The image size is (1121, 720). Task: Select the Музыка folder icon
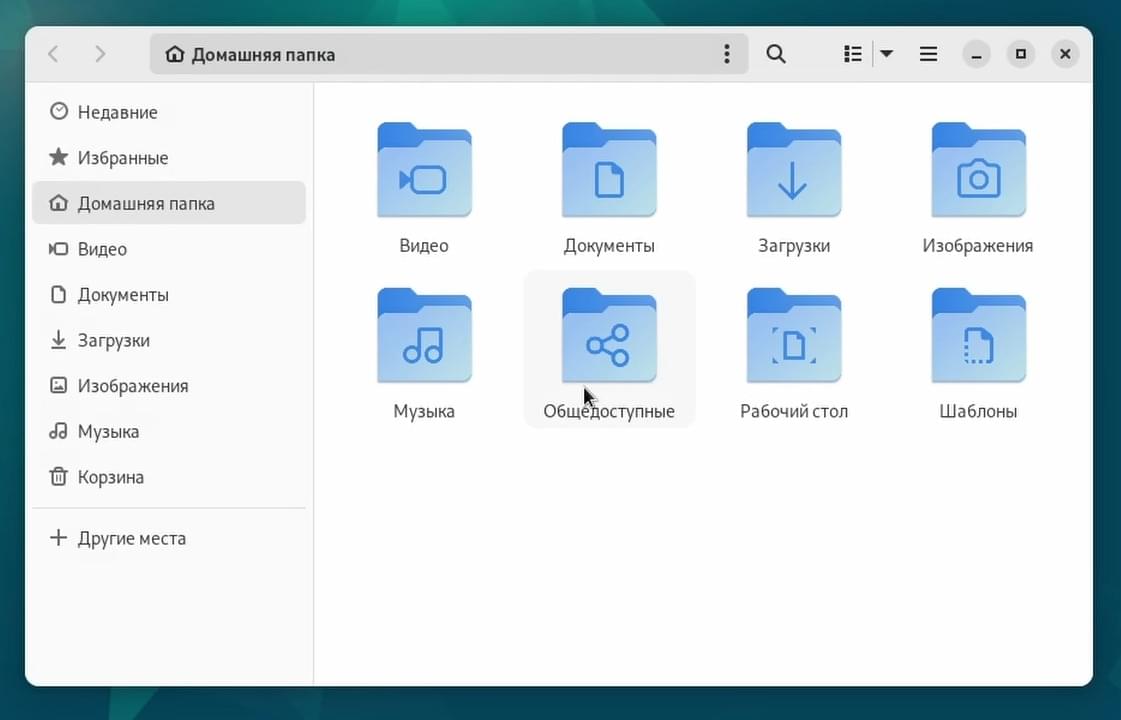pos(424,335)
